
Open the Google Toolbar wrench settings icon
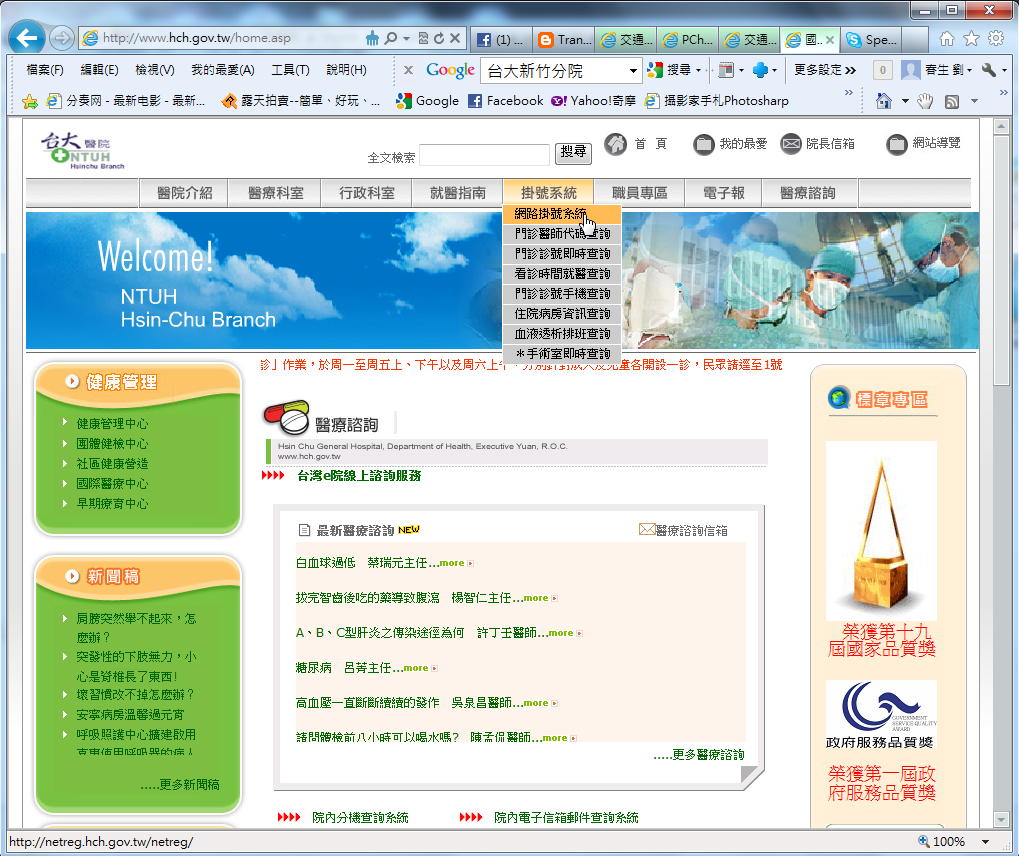989,70
